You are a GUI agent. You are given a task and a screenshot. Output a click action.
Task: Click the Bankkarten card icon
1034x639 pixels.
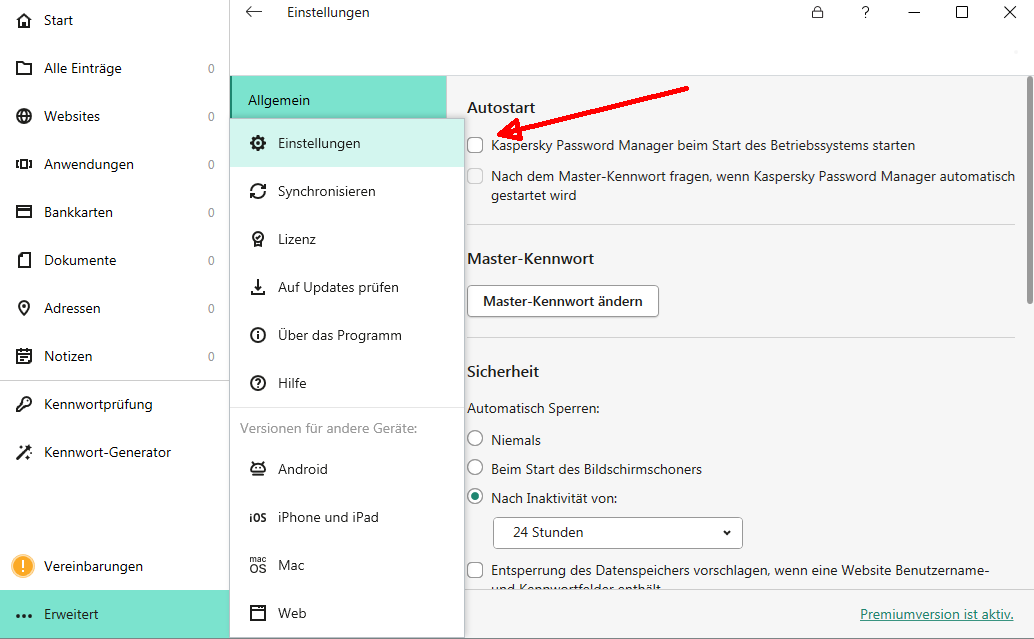click(x=24, y=212)
